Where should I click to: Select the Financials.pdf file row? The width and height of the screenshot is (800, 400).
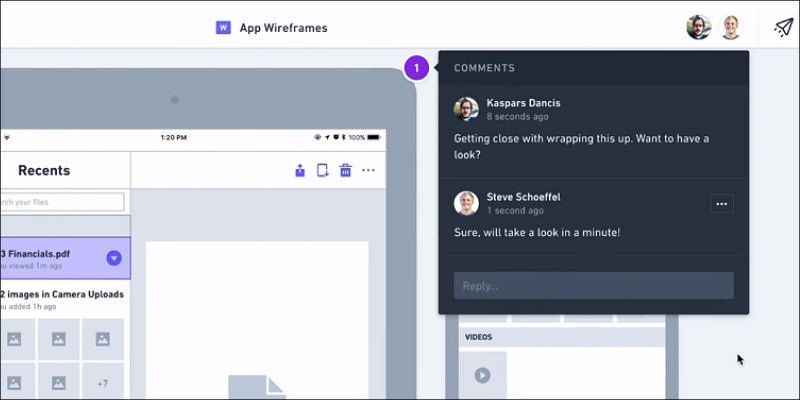(65, 258)
